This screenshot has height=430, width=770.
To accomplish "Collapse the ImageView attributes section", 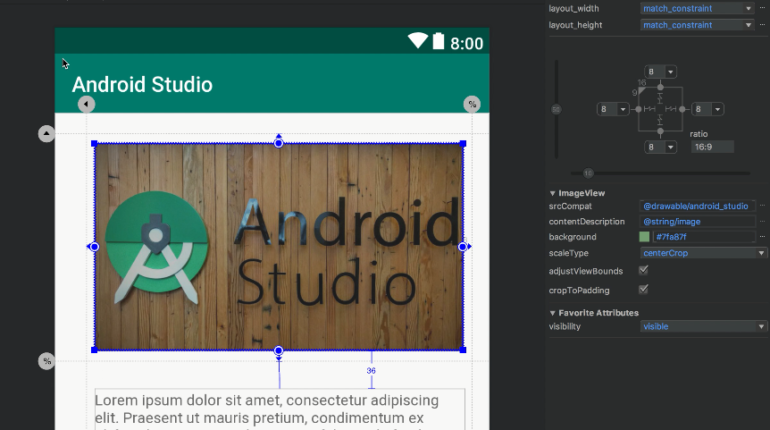I will click(x=552, y=193).
